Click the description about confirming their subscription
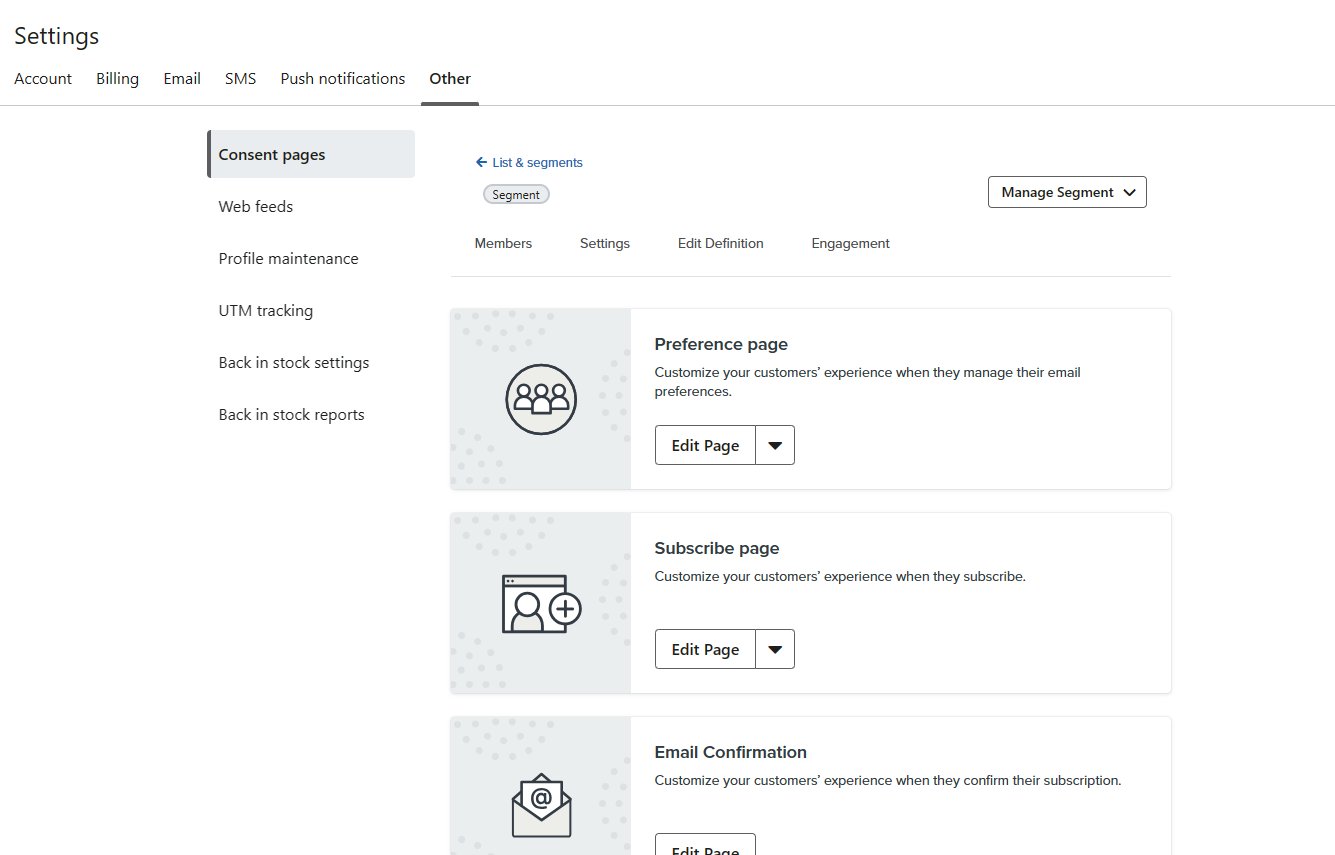The image size is (1335, 855). point(888,780)
